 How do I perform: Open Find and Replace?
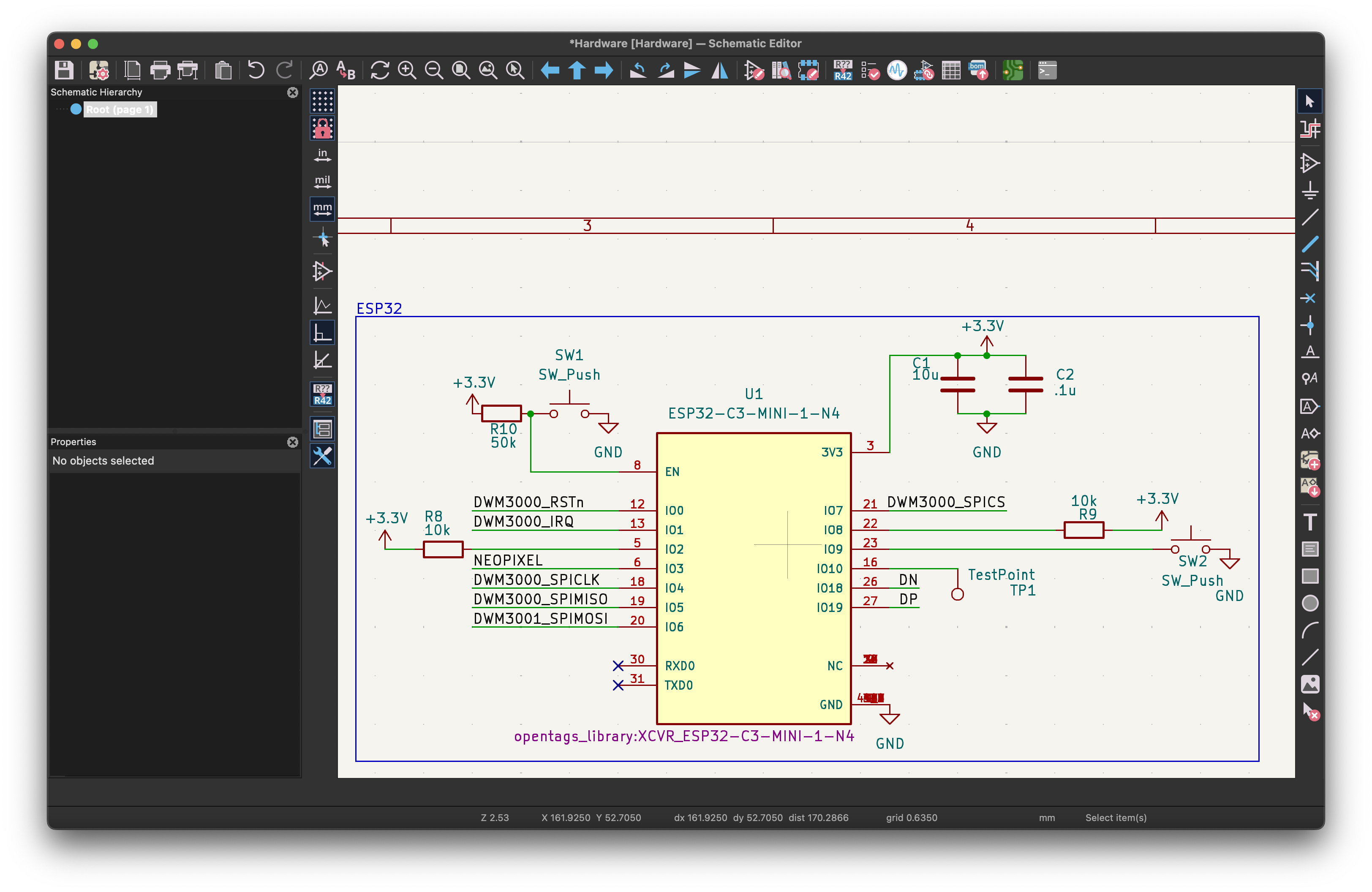click(346, 70)
